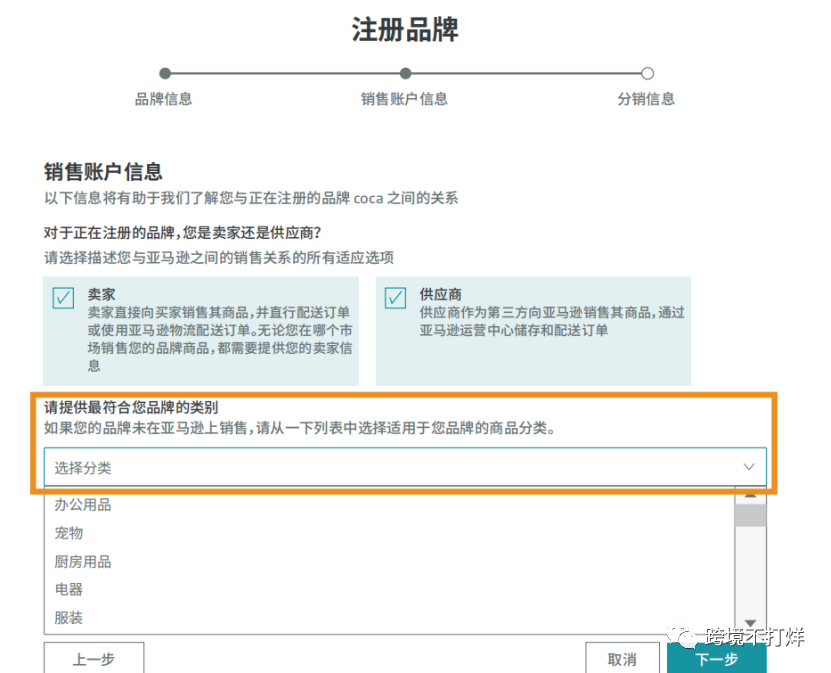Click the 下一步 button
Screen dimensions: 831x673
(716, 660)
